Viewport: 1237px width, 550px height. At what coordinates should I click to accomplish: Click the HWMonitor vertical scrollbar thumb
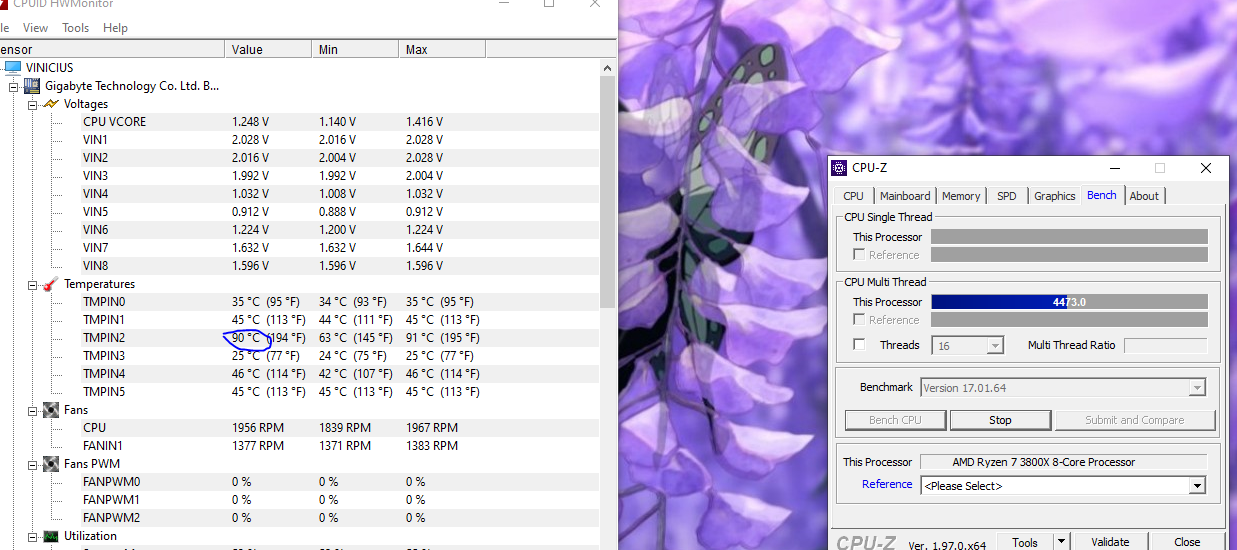click(607, 192)
